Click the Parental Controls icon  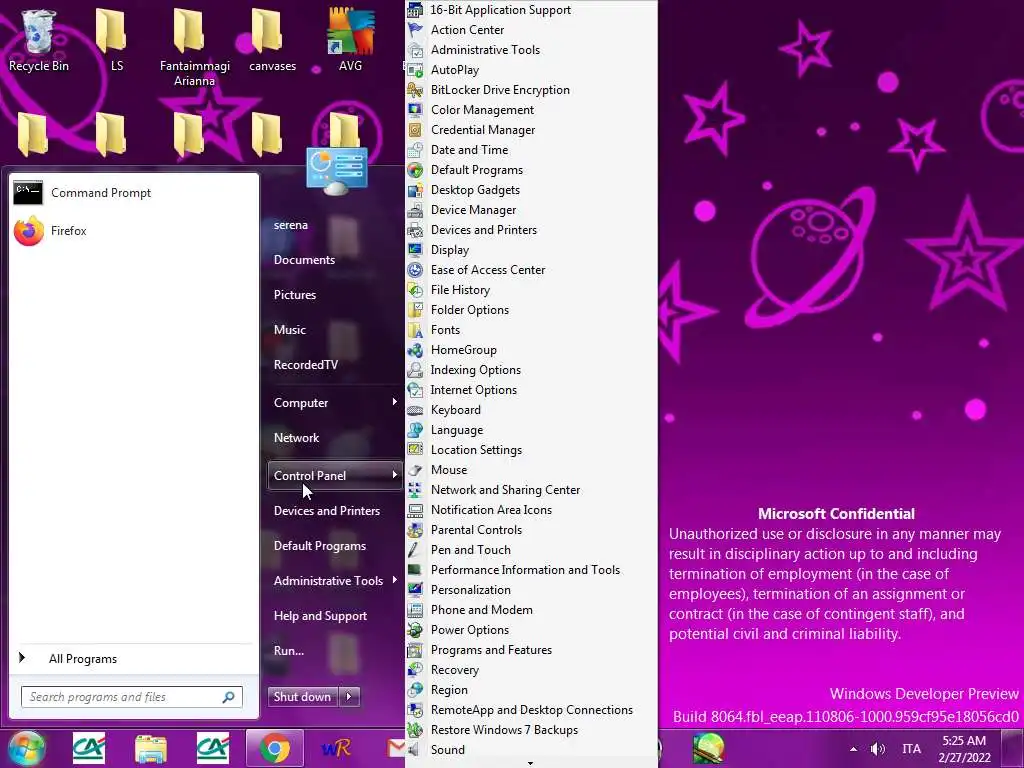tap(415, 530)
